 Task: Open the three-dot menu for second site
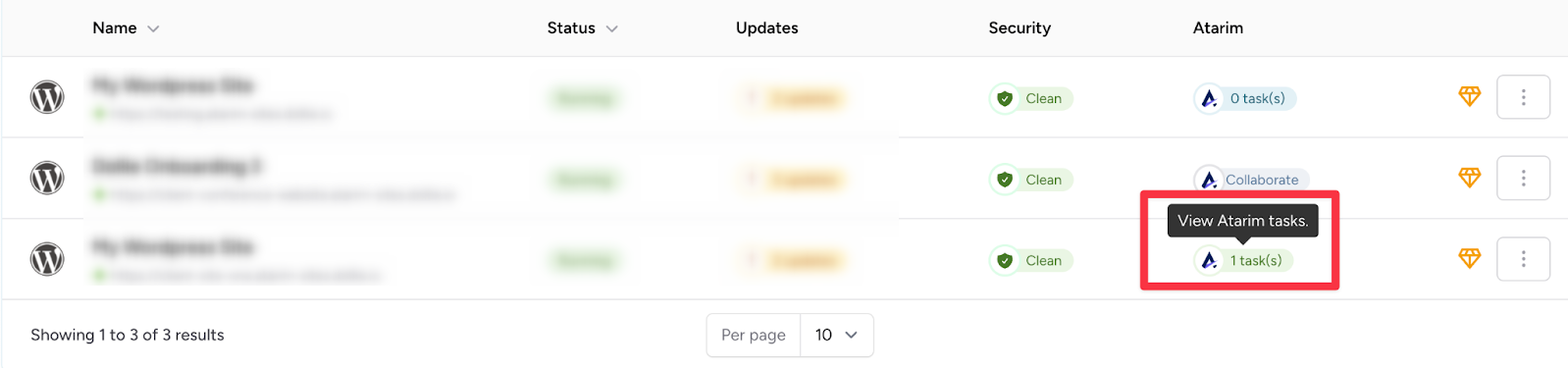click(1523, 178)
